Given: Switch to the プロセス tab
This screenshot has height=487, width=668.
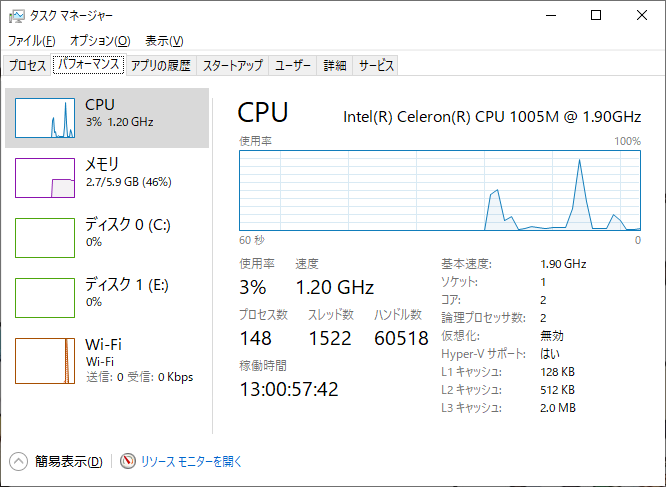Looking at the screenshot, I should click(x=28, y=66).
